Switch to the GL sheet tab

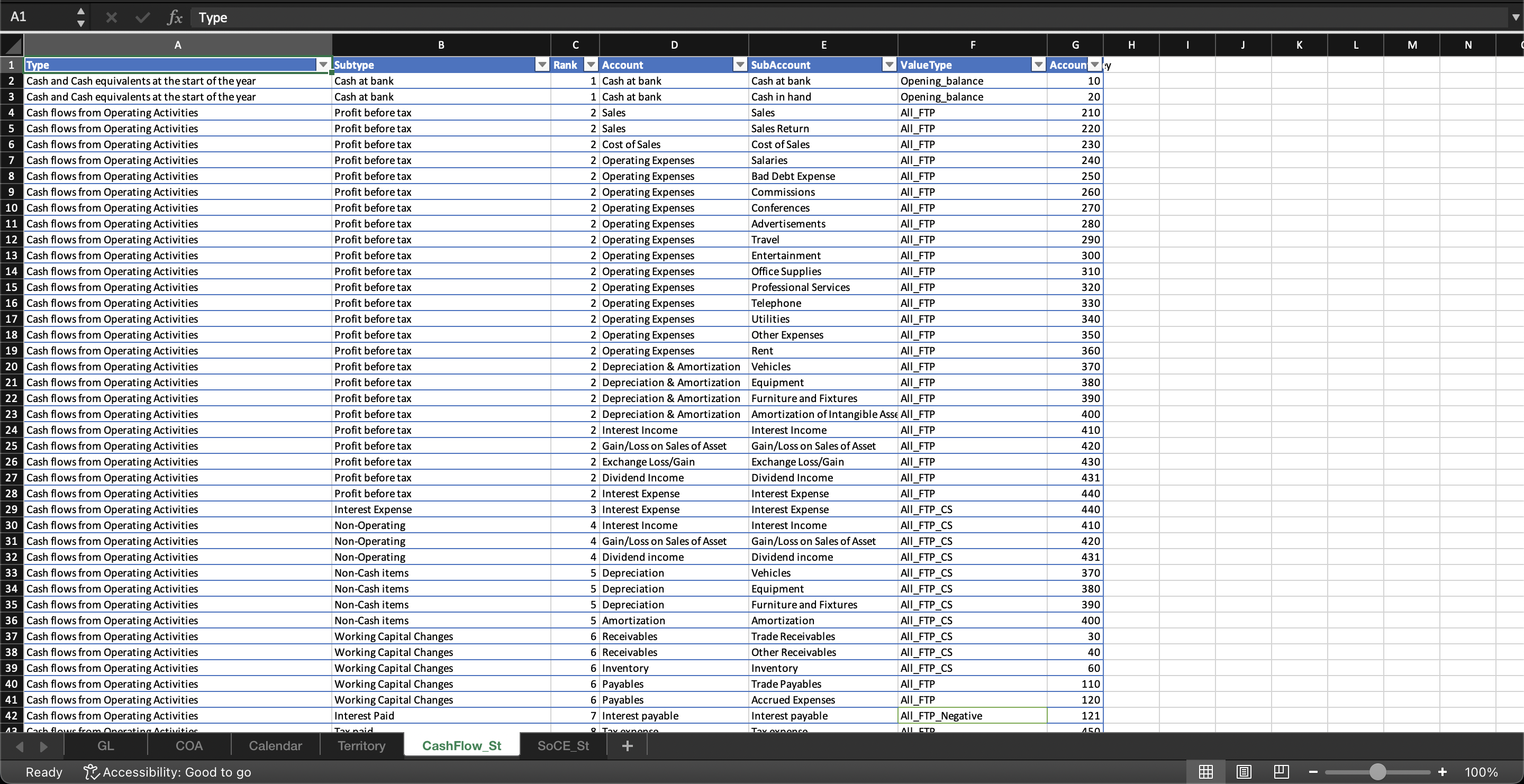point(106,745)
